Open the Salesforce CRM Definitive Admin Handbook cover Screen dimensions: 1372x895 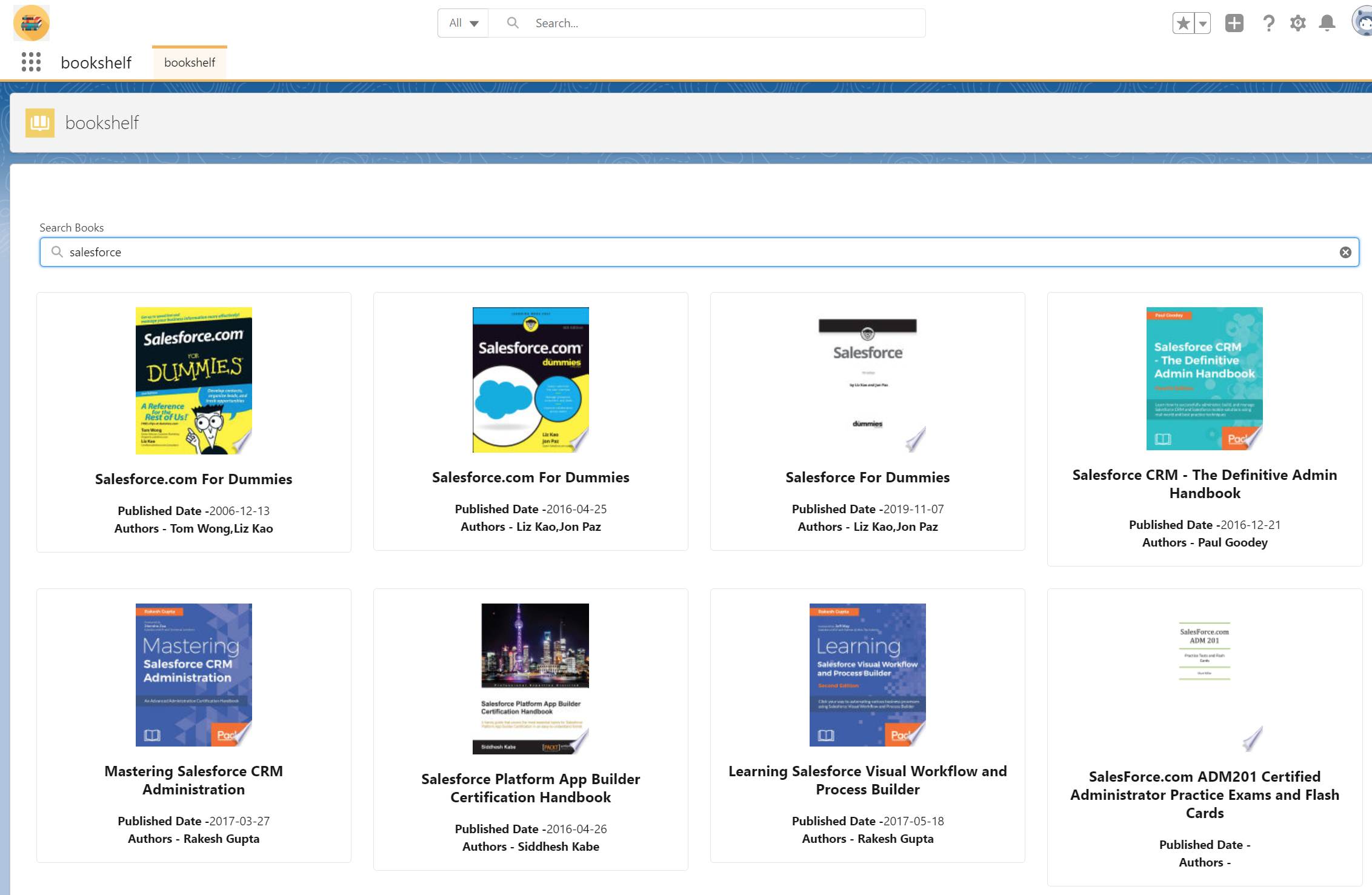tap(1204, 379)
